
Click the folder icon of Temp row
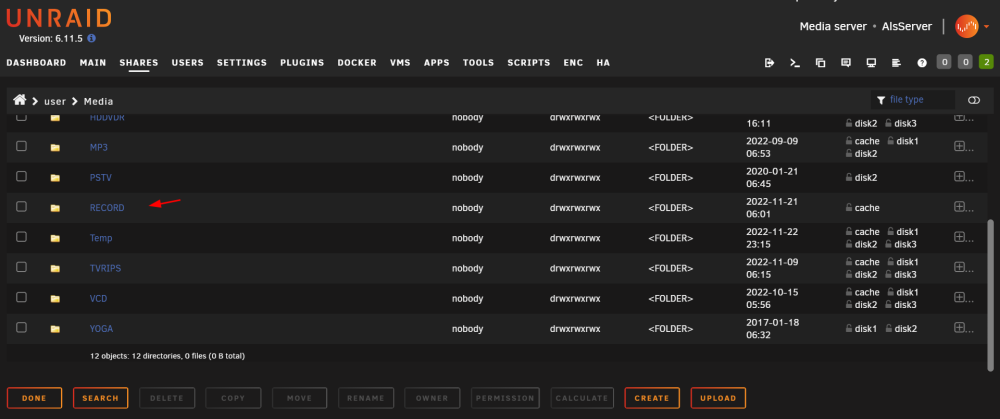[55, 238]
